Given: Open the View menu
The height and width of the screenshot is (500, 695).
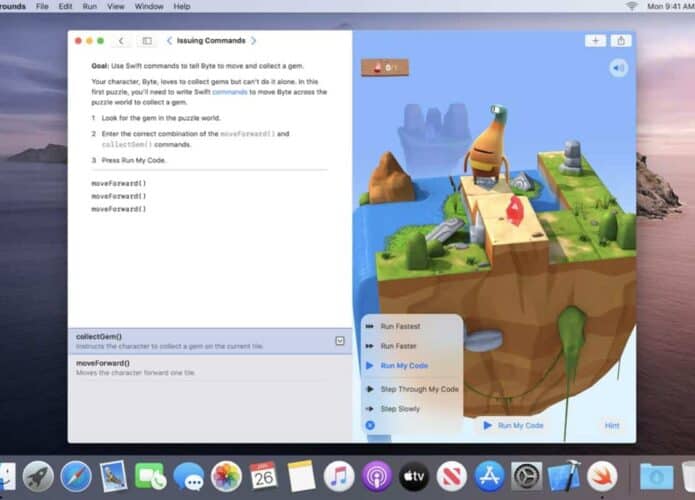Looking at the screenshot, I should pyautogui.click(x=116, y=6).
